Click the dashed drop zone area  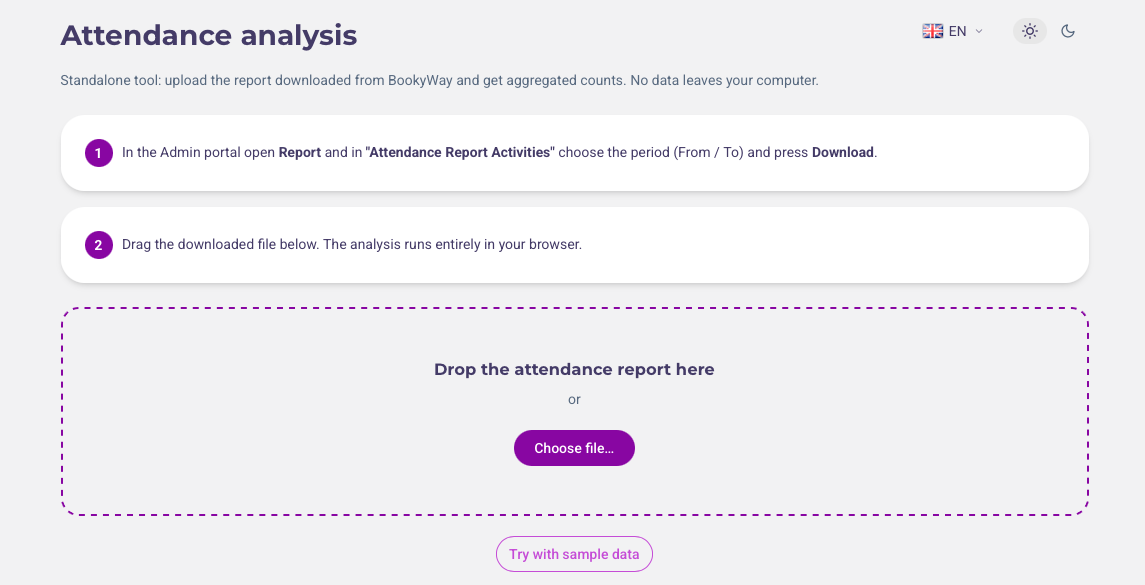(575, 412)
